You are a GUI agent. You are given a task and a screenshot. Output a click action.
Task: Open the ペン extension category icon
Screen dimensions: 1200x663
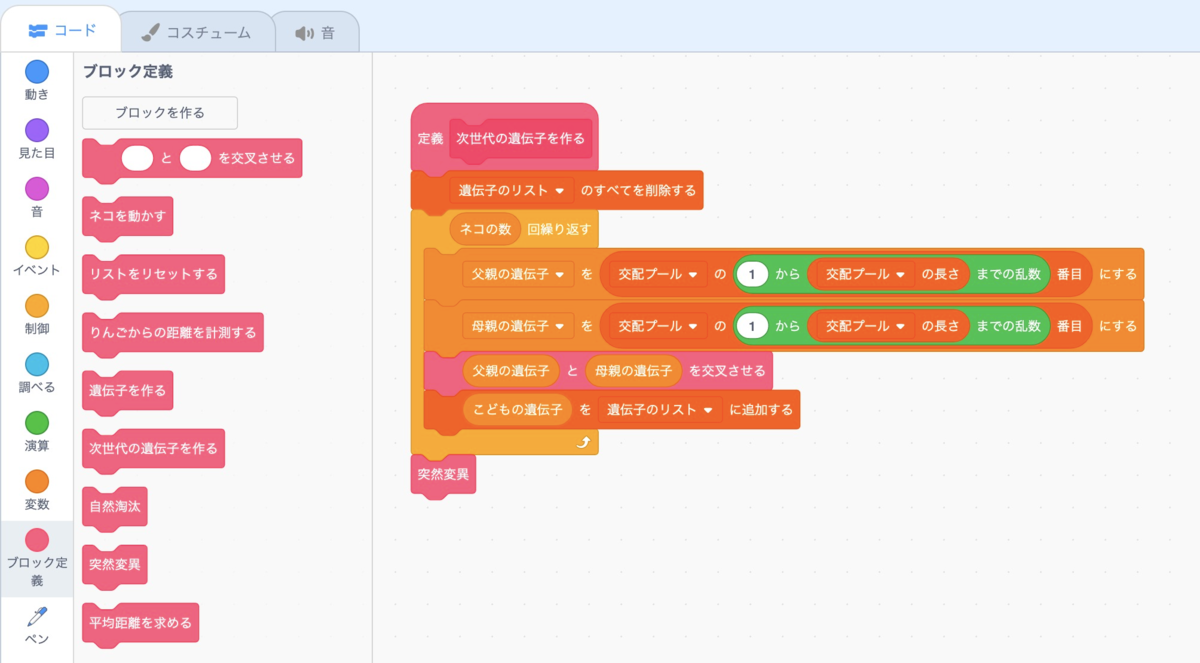[x=37, y=616]
